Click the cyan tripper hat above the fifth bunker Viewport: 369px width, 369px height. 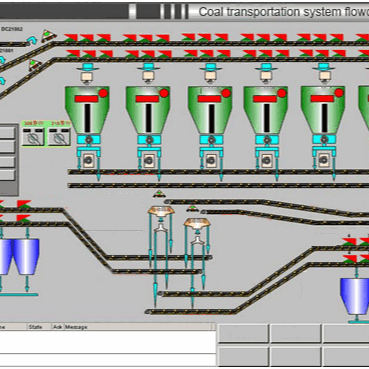pos(323,67)
